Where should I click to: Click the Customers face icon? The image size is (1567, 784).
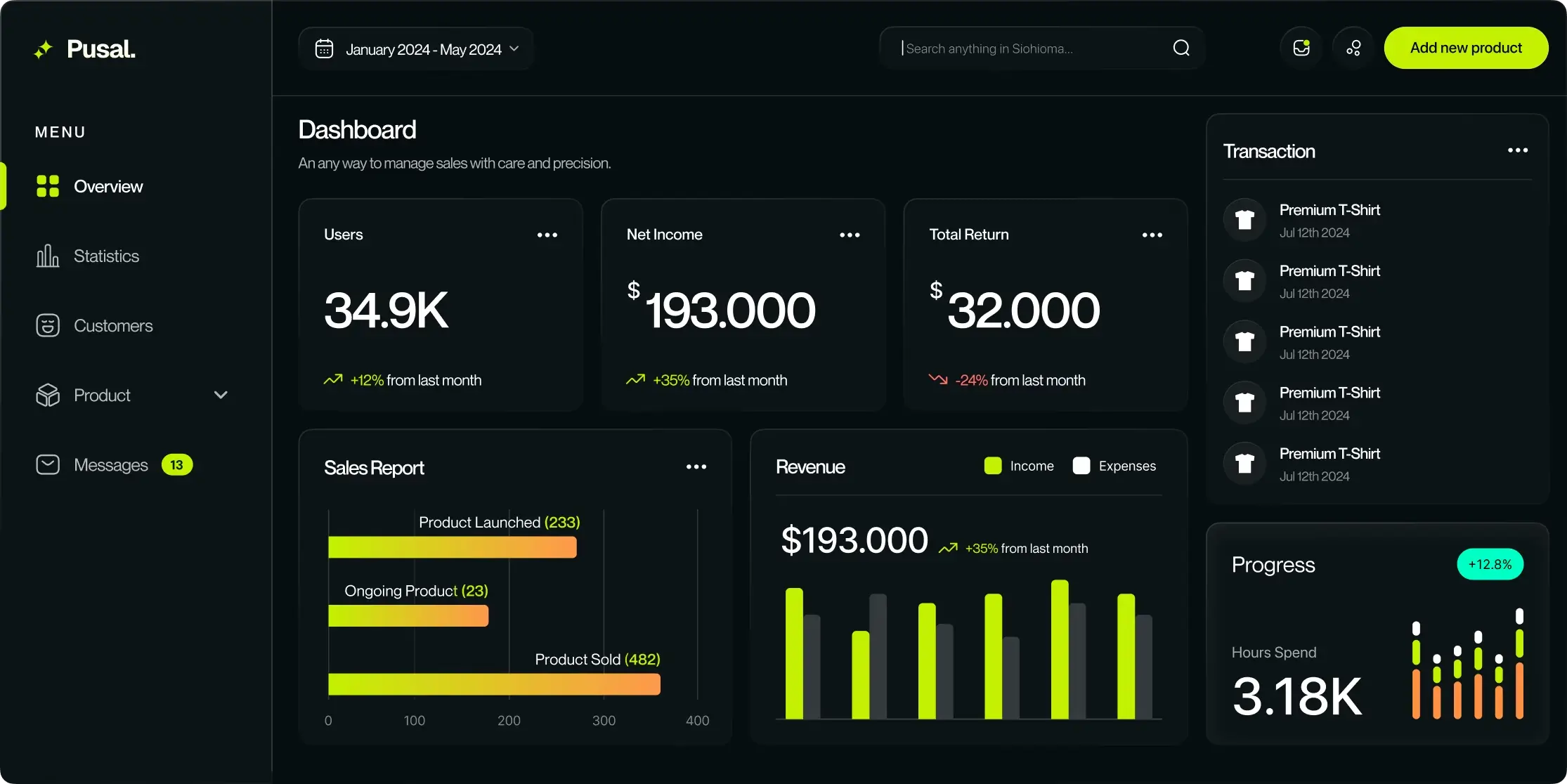click(x=48, y=325)
